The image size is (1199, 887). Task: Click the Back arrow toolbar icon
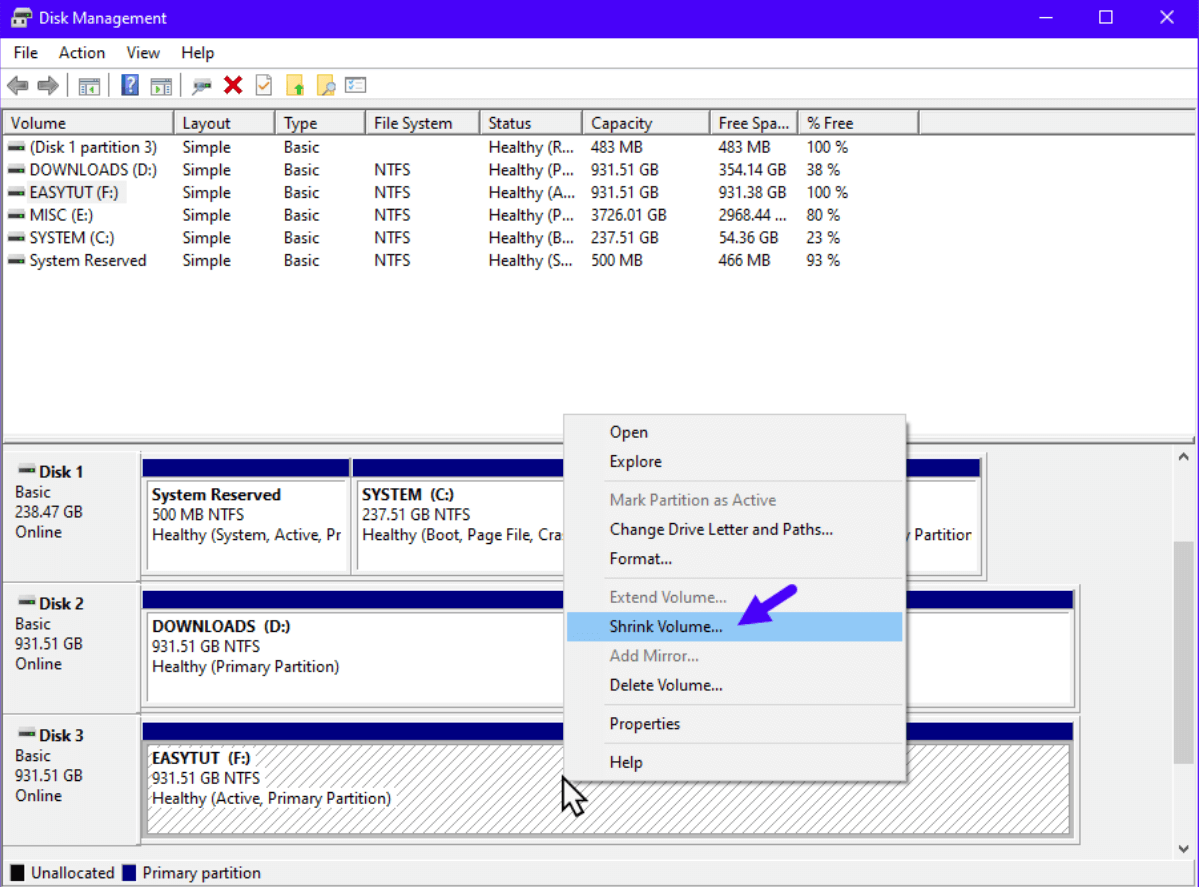point(17,86)
